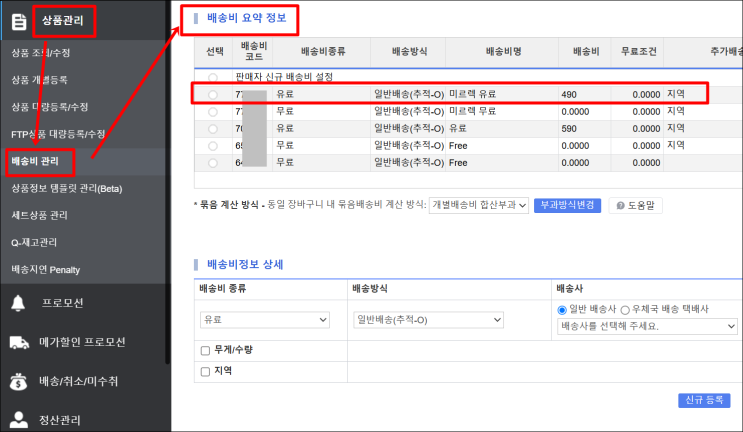Click sidebar vertical scrollbar
The width and height of the screenshot is (743, 432).
168,182
